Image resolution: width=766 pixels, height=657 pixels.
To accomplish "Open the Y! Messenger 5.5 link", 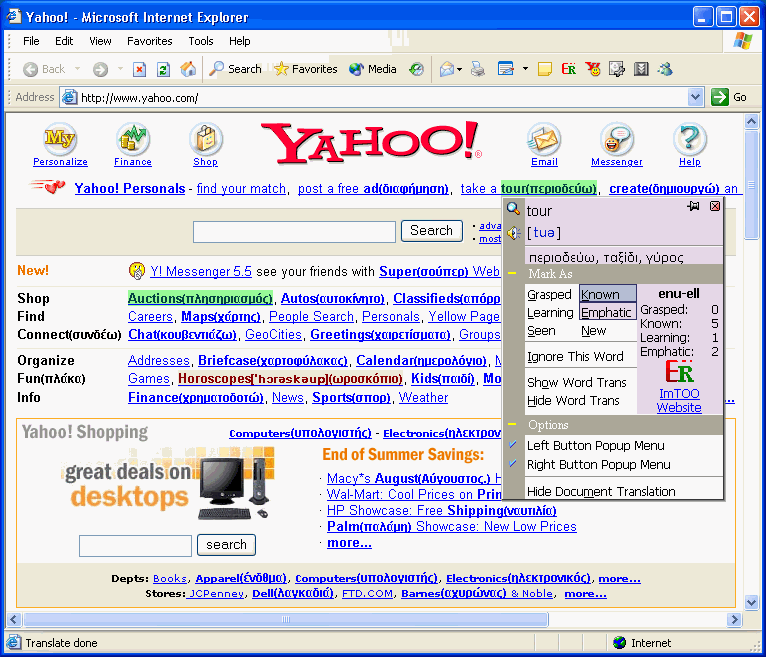I will click(x=201, y=271).
